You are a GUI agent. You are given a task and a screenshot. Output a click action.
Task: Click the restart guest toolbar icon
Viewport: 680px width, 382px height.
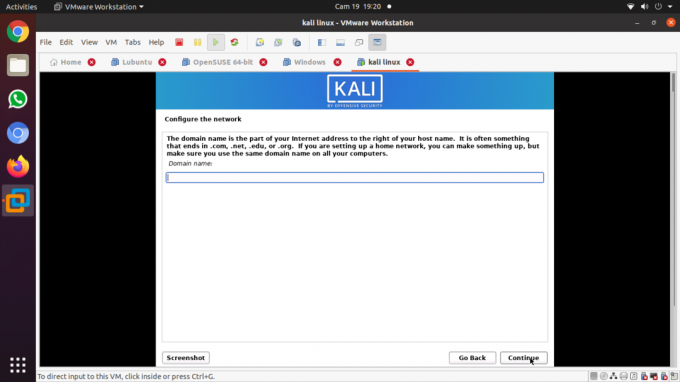(x=234, y=42)
